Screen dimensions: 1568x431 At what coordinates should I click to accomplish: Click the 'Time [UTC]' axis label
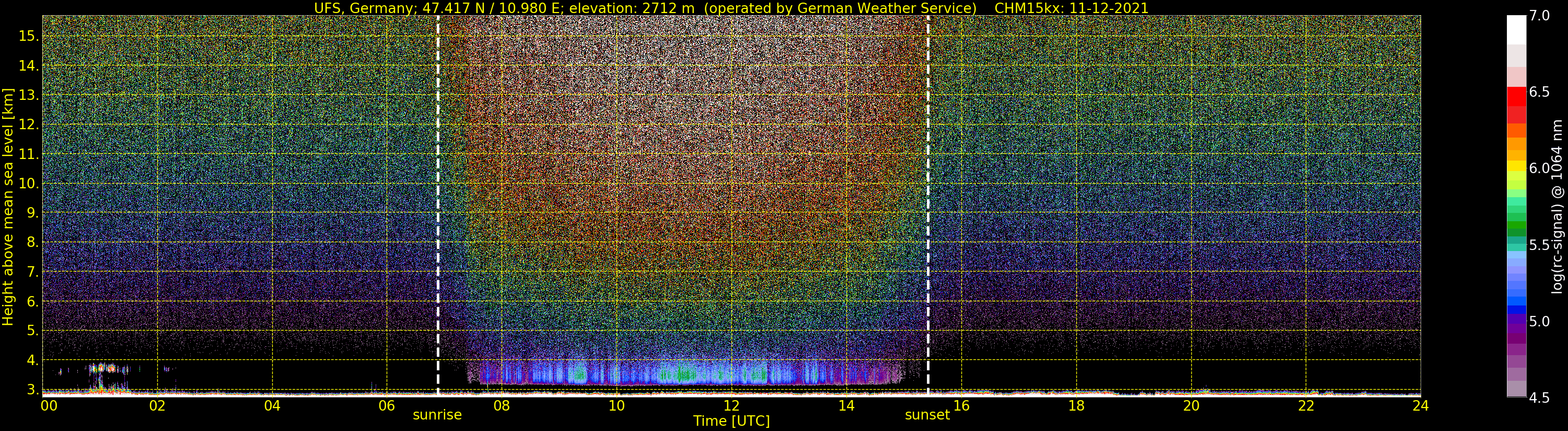731,421
